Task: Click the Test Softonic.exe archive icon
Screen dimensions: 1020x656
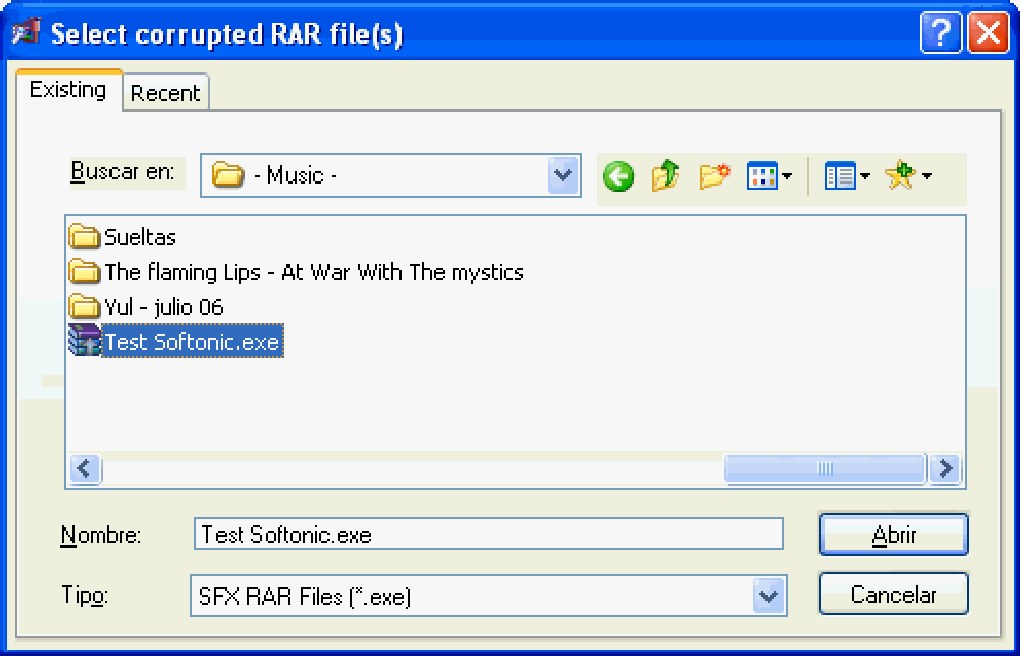Action: [x=84, y=340]
